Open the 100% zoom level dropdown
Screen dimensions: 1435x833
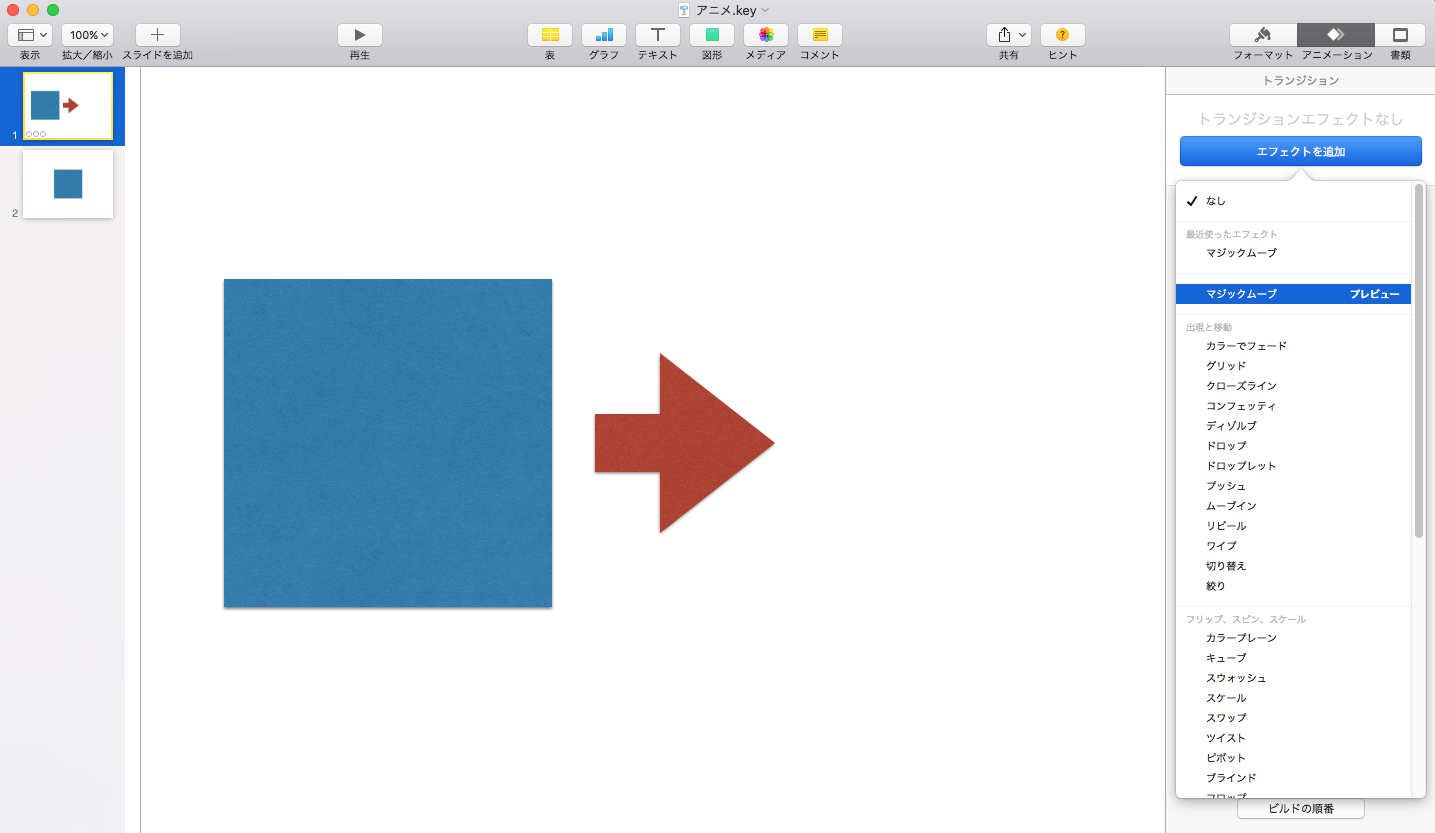[x=87, y=35]
